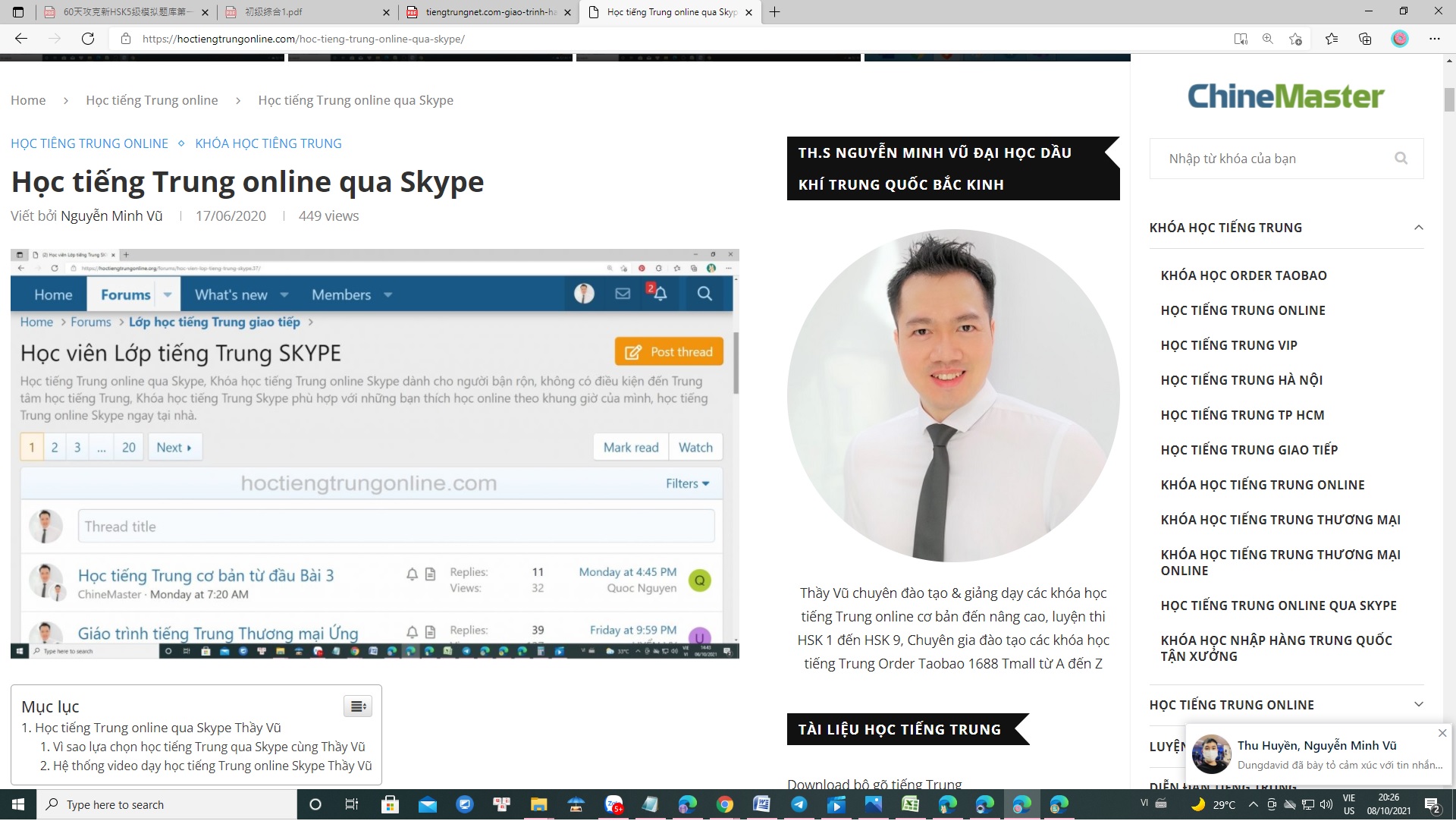This screenshot has width=1456, height=821.
Task: Click the sidebar search magnifier icon
Action: tap(1401, 159)
